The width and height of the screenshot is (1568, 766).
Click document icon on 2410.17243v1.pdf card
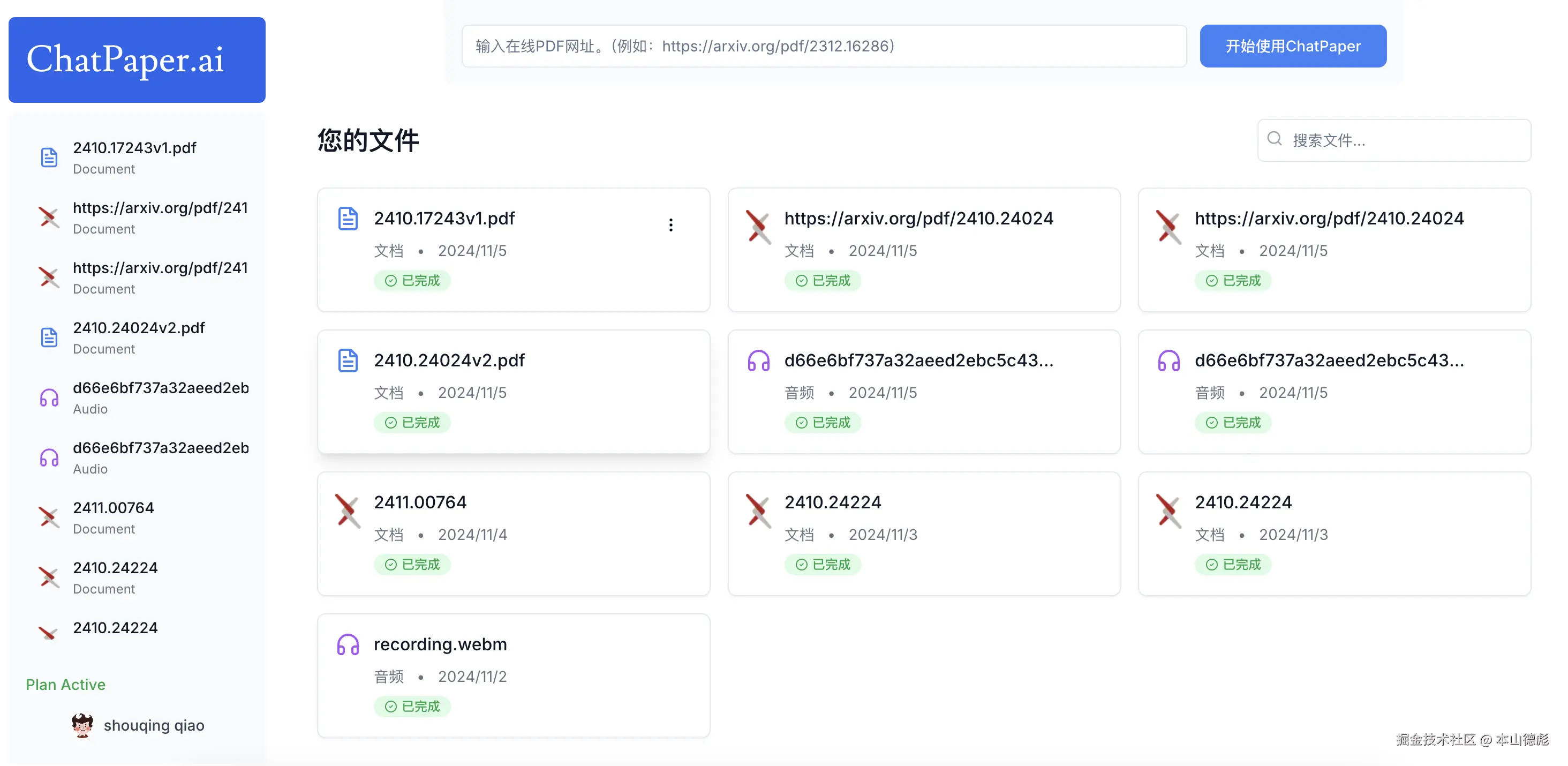coord(348,219)
